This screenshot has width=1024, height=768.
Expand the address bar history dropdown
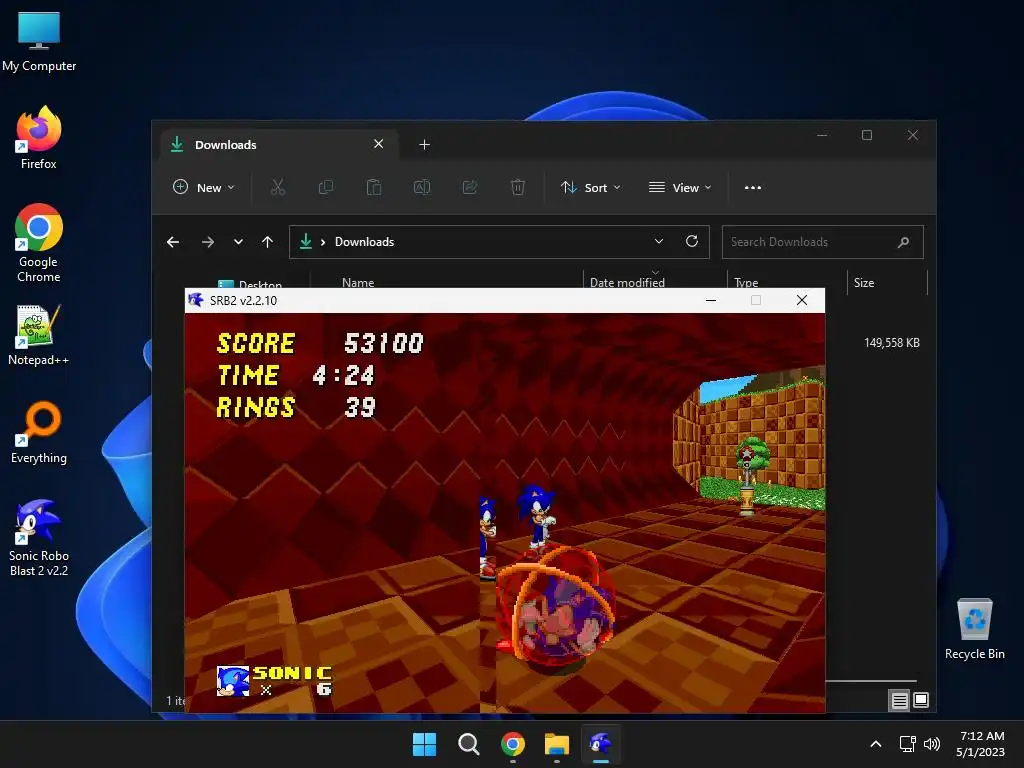659,242
